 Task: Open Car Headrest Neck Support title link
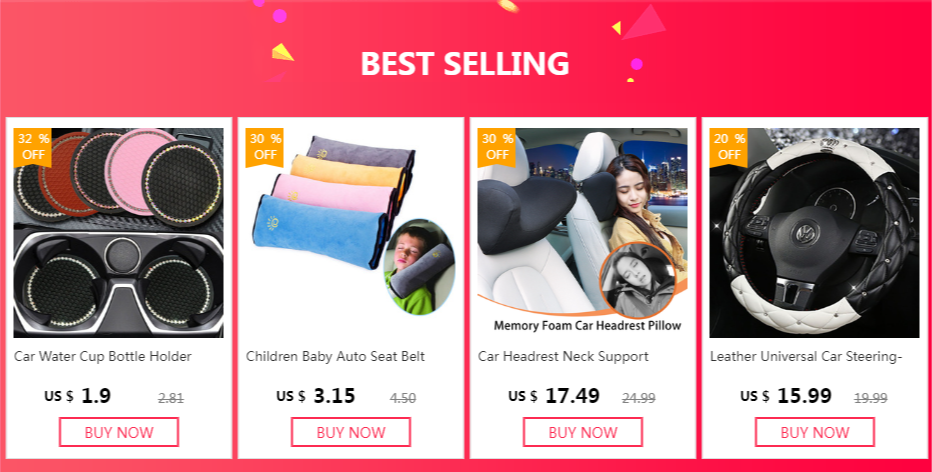563,357
